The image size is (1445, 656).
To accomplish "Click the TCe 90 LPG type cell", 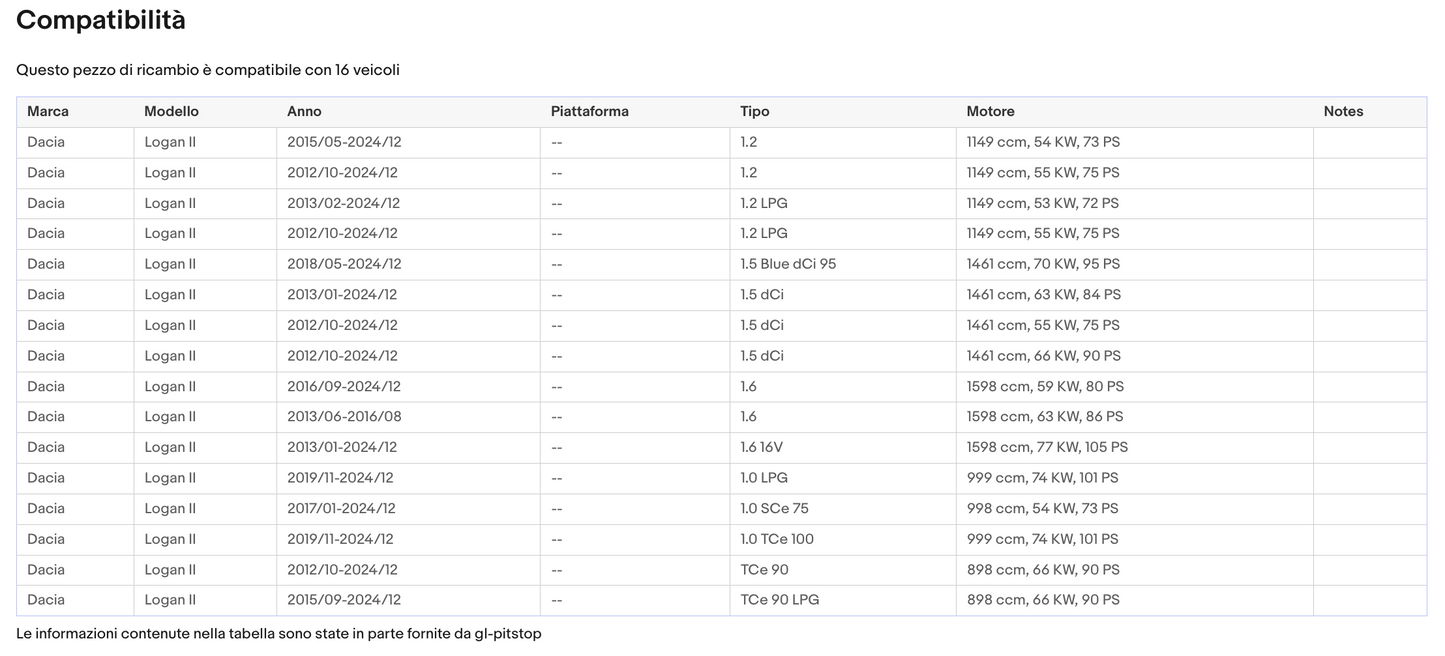I will point(779,600).
